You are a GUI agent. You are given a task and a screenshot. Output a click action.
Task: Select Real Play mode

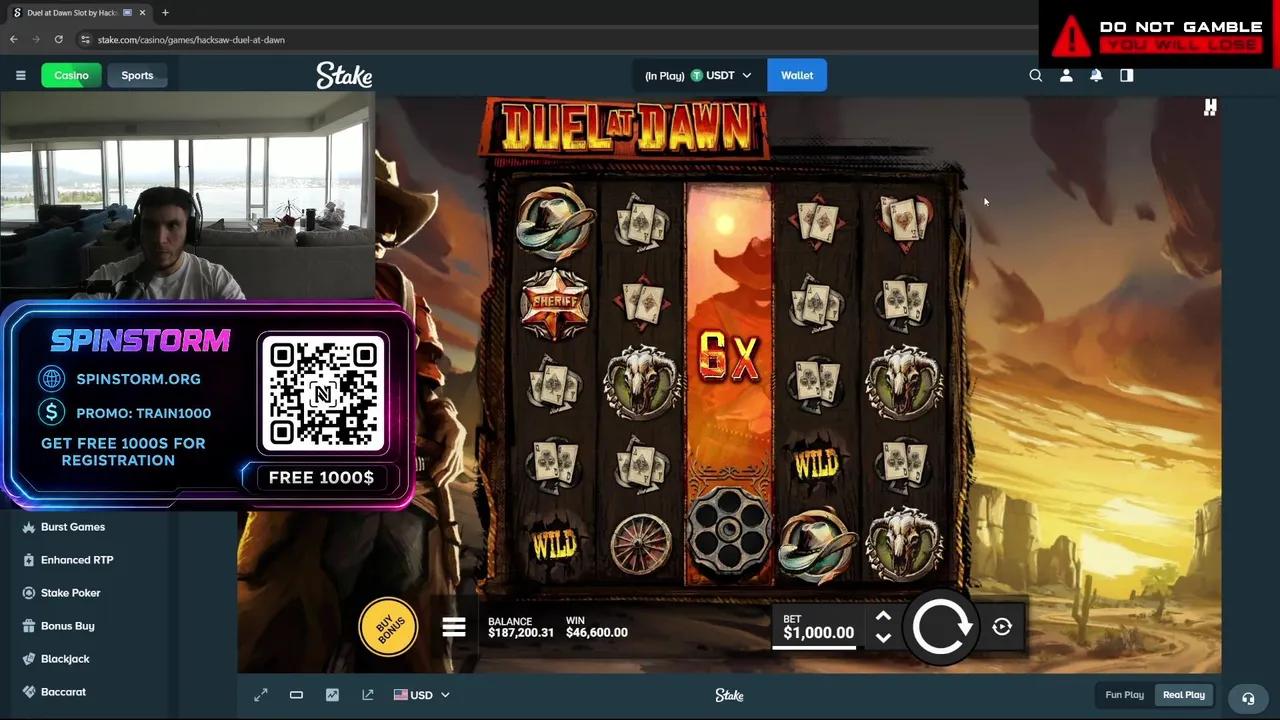click(x=1183, y=695)
